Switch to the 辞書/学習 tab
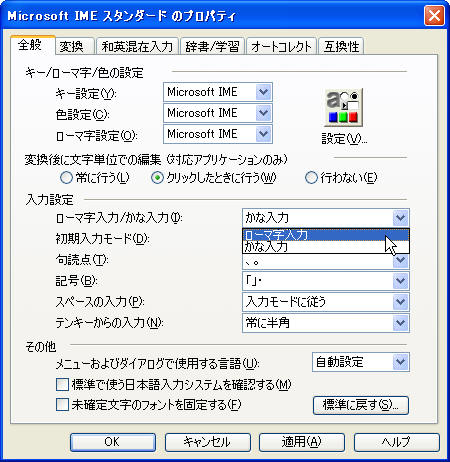450x462 pixels. [213, 46]
